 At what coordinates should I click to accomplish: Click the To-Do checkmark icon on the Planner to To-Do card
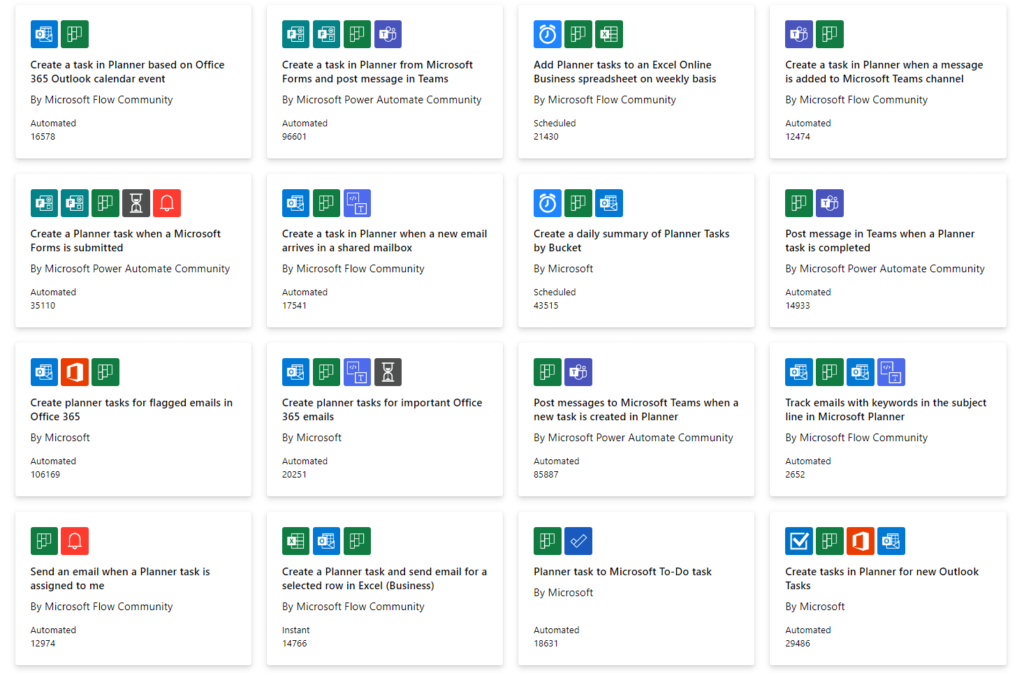pos(578,541)
